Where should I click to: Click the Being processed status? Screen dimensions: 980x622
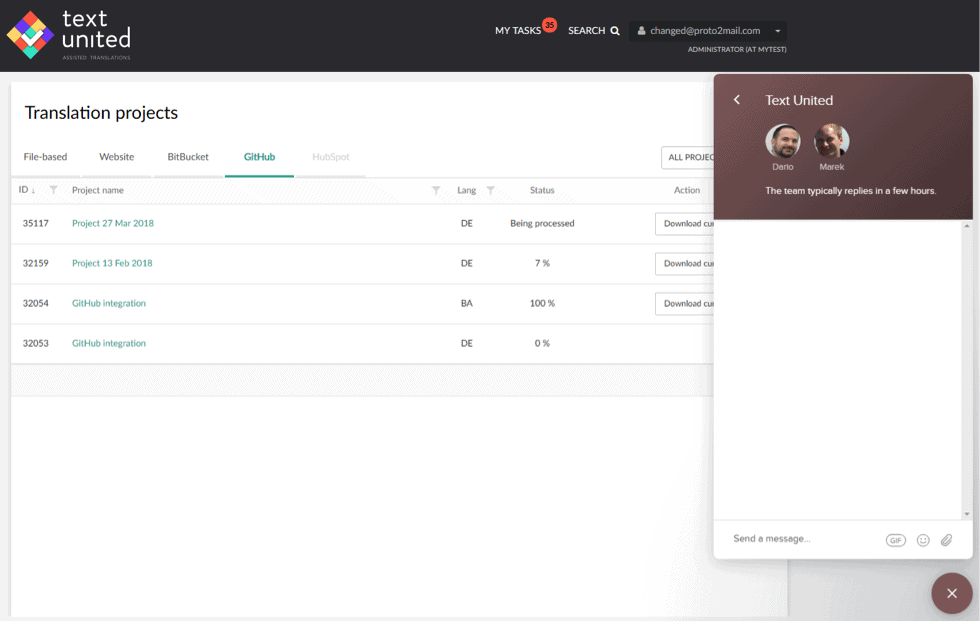click(542, 223)
